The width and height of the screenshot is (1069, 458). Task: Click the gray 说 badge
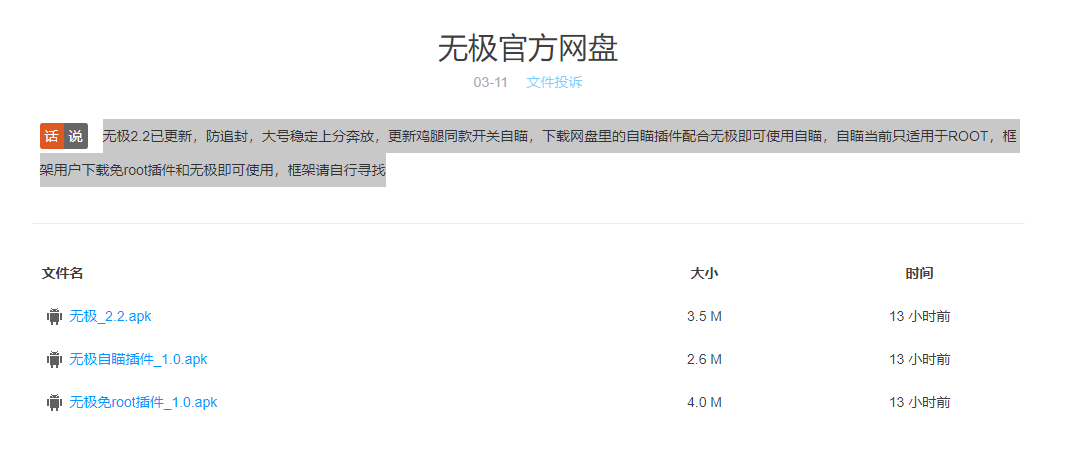click(x=76, y=136)
